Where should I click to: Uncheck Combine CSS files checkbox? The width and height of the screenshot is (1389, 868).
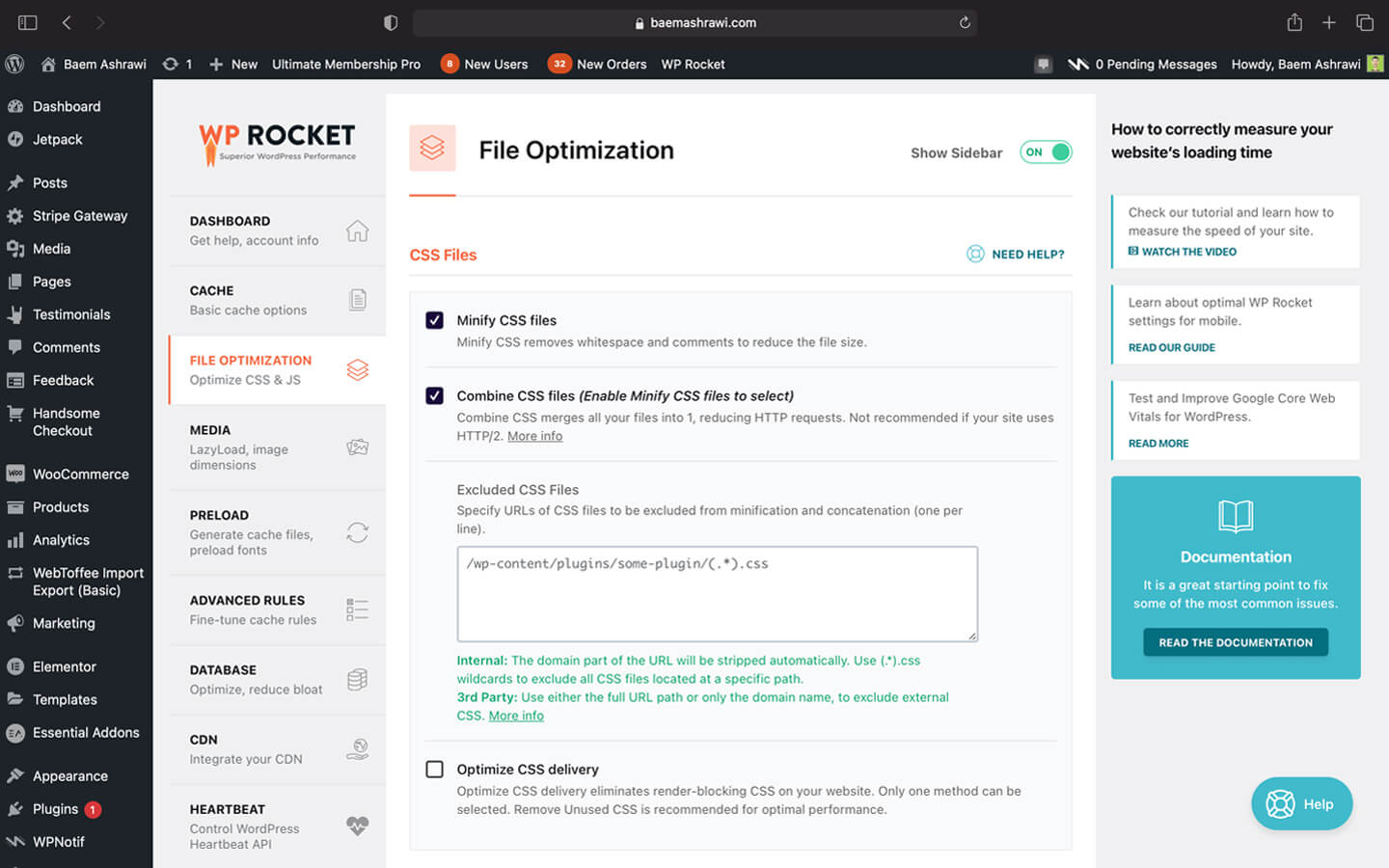435,395
